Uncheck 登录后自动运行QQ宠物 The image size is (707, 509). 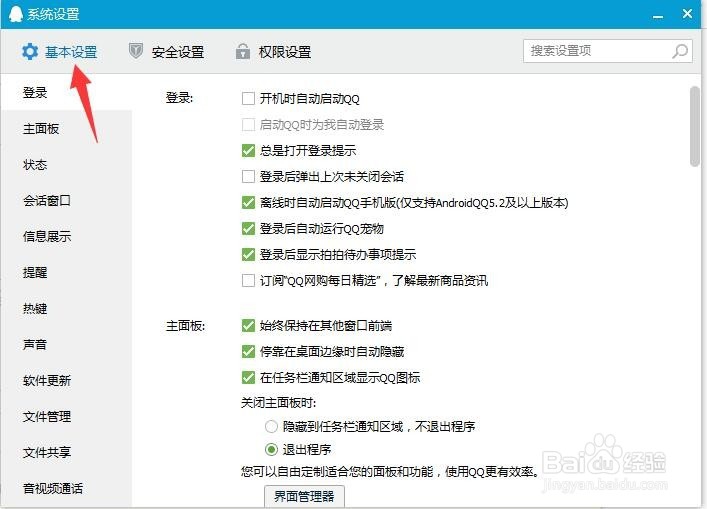[x=248, y=229]
